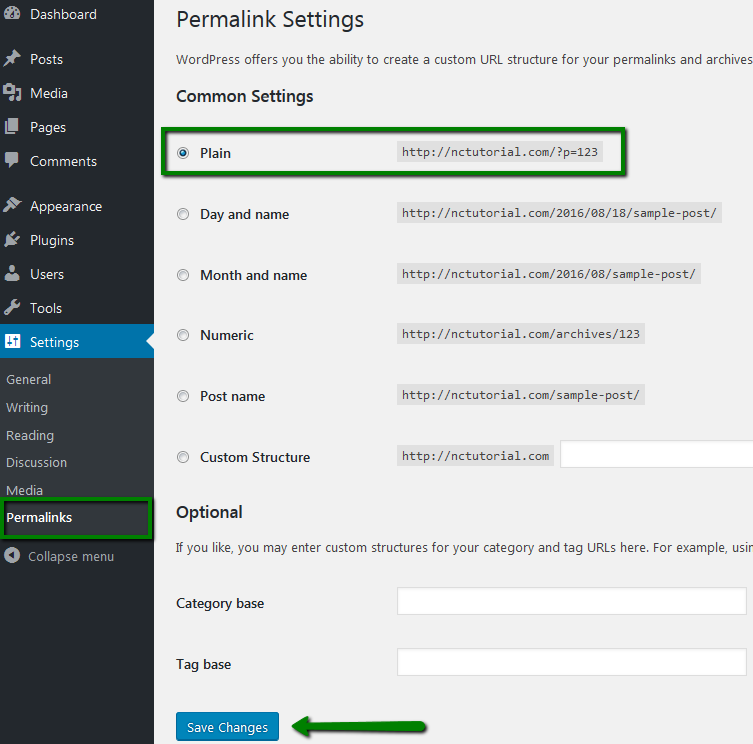753x744 pixels.
Task: Open the Settings menu section
Action: coord(54,342)
